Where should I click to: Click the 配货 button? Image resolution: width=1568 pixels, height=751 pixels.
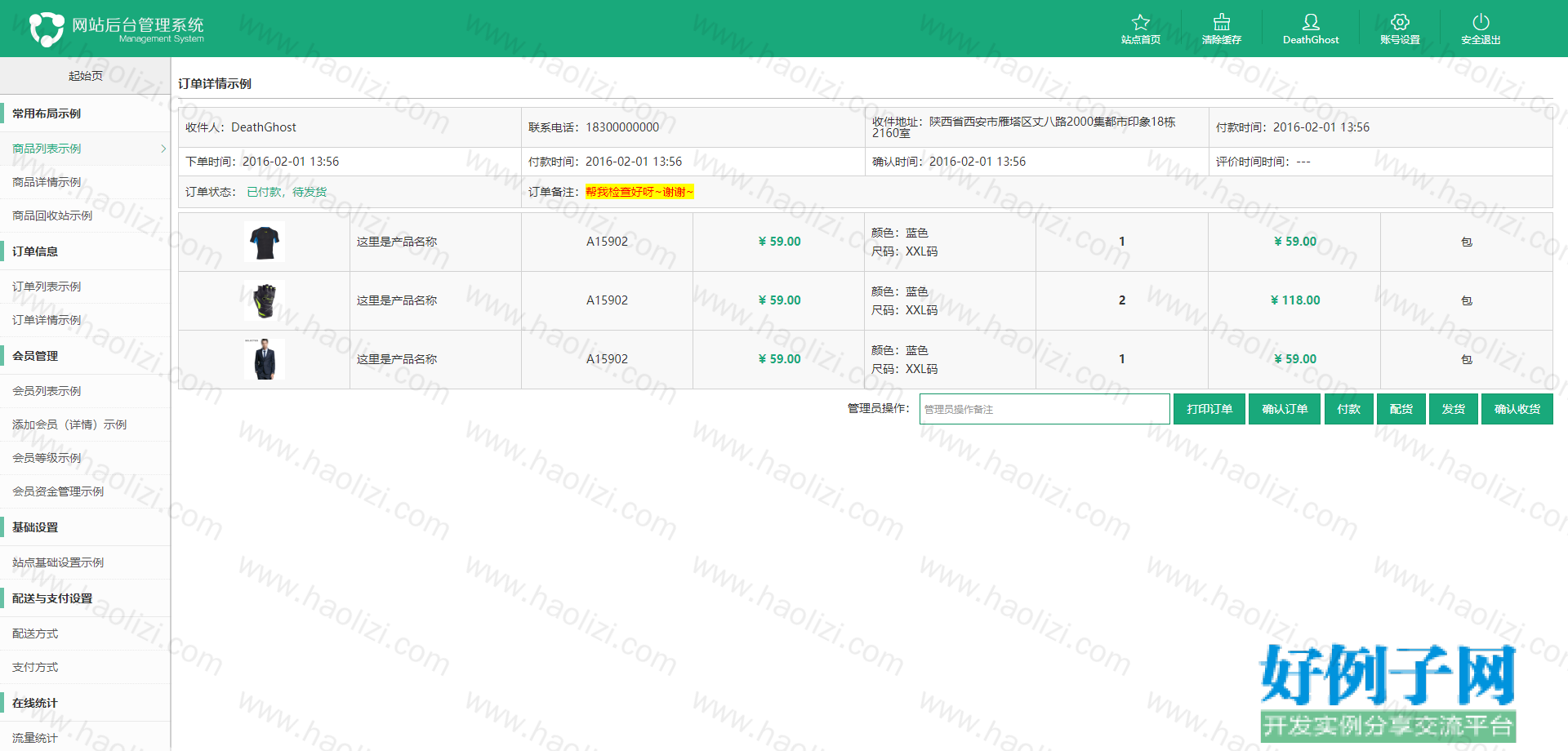[x=1401, y=409]
